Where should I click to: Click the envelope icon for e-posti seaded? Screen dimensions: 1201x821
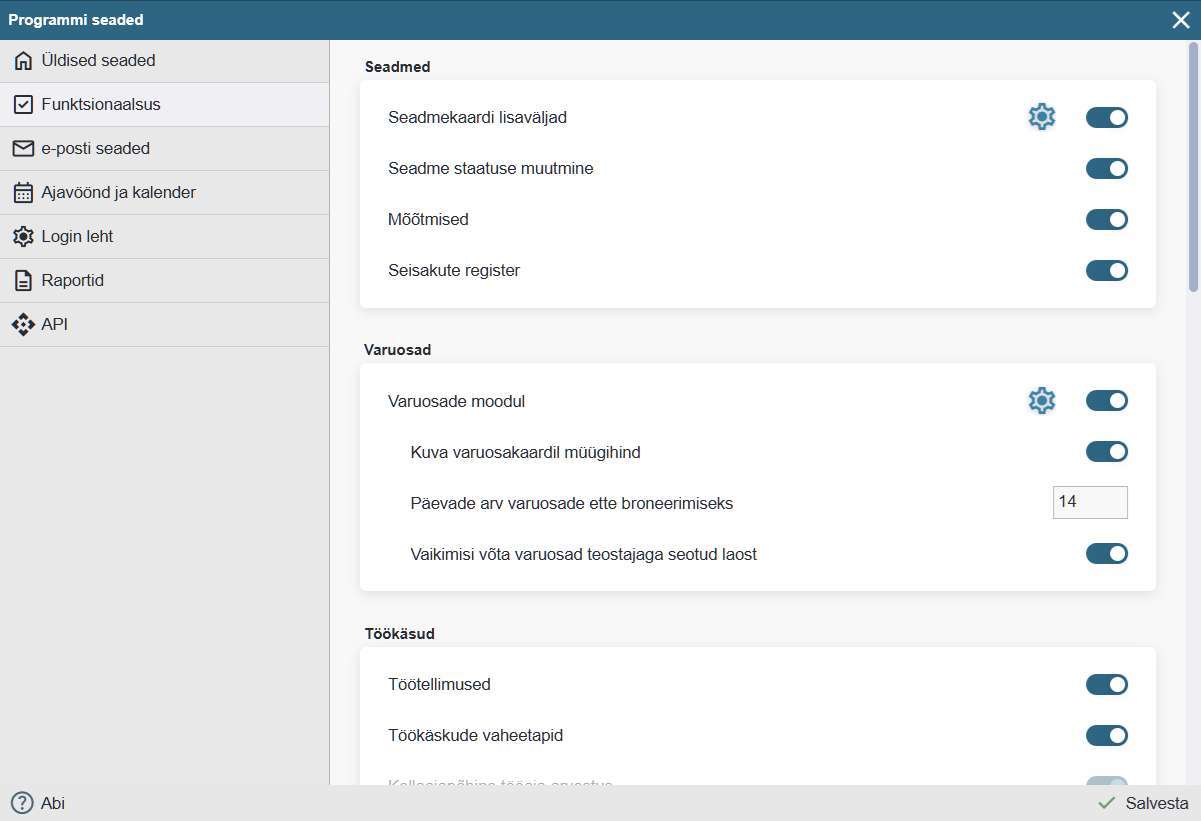point(23,149)
